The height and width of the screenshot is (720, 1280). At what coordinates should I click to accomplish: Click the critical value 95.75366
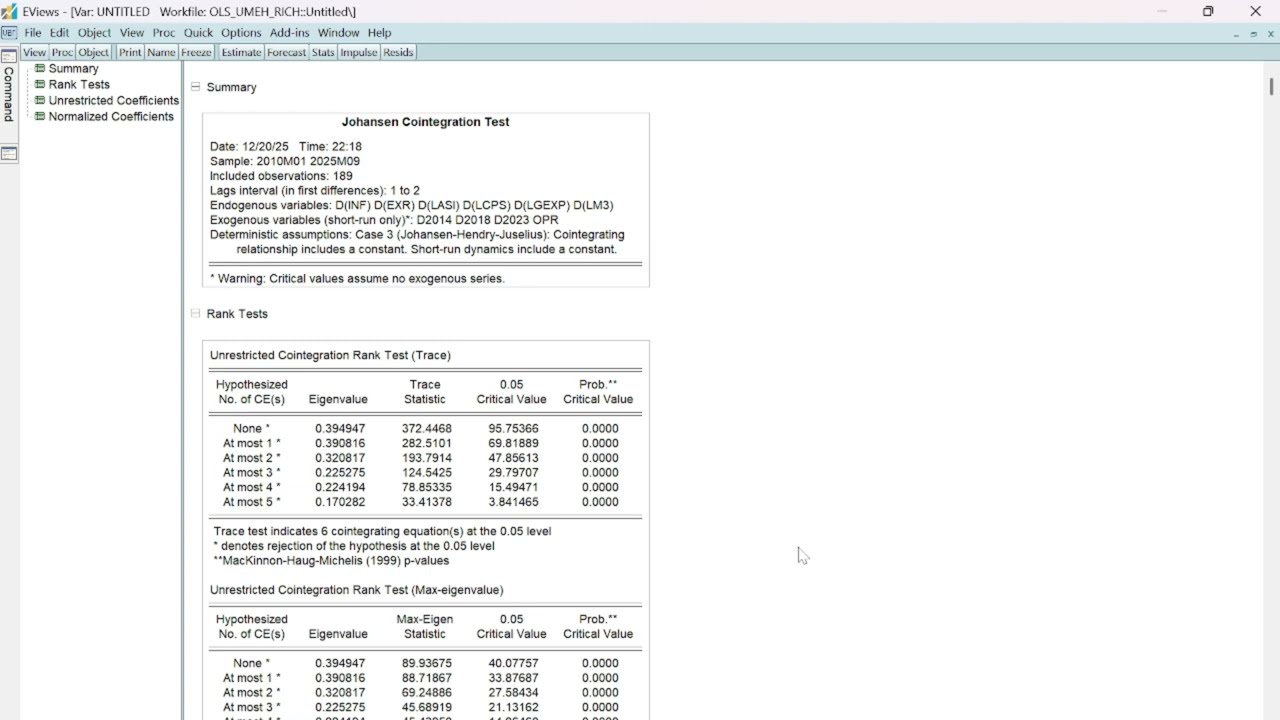[x=513, y=429]
